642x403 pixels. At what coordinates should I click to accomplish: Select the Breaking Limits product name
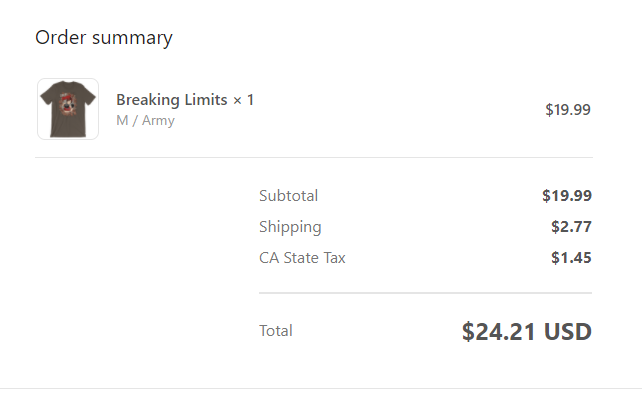[172, 100]
